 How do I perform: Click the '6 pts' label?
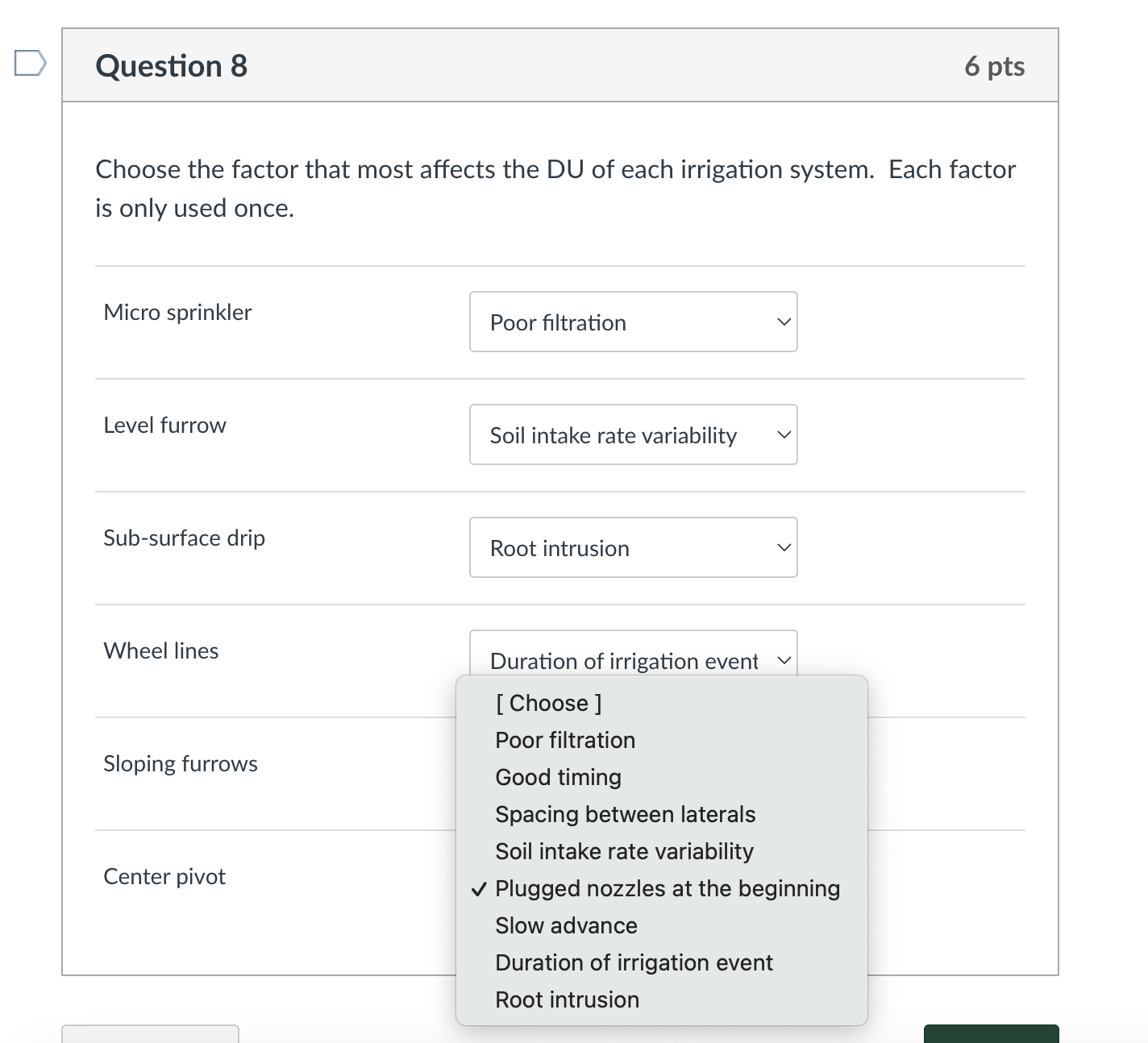[x=996, y=67]
